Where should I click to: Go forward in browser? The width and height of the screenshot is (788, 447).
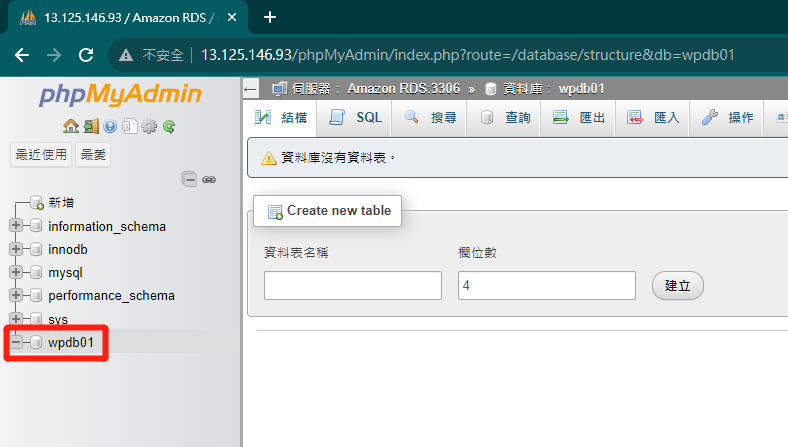[x=54, y=55]
